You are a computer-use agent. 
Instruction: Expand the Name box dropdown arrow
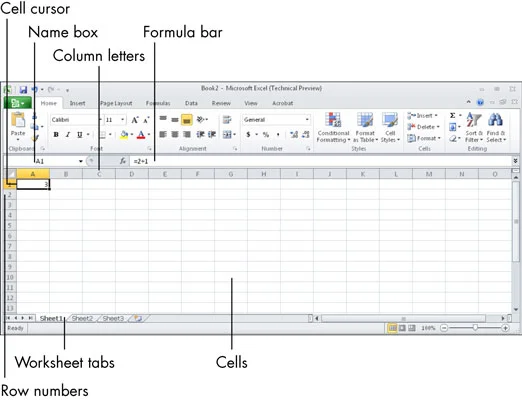81,161
